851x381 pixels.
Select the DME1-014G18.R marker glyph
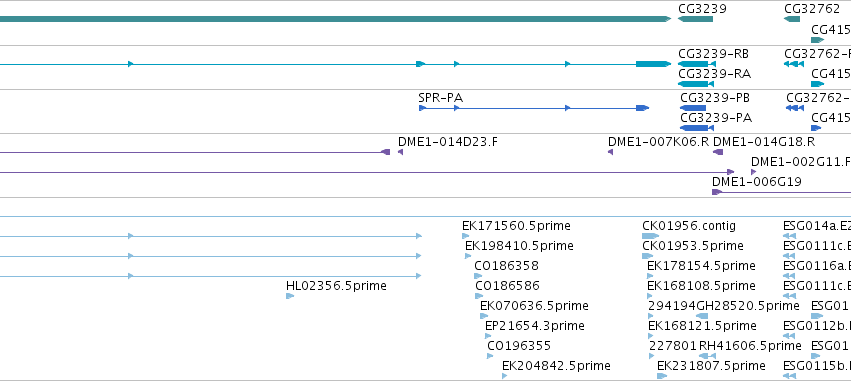[718, 152]
